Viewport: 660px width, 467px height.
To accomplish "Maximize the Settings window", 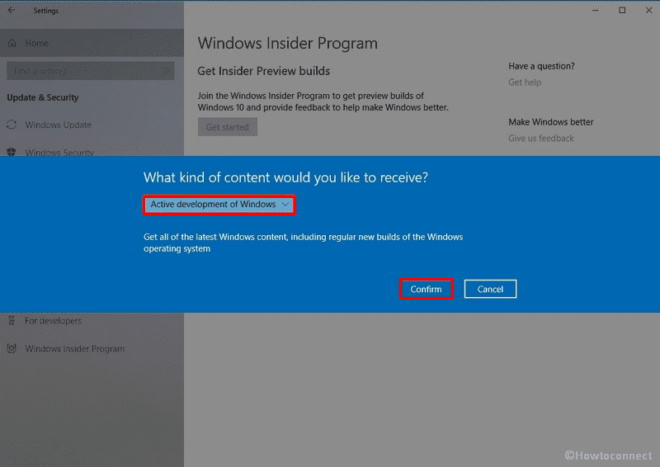I will 622,11.
